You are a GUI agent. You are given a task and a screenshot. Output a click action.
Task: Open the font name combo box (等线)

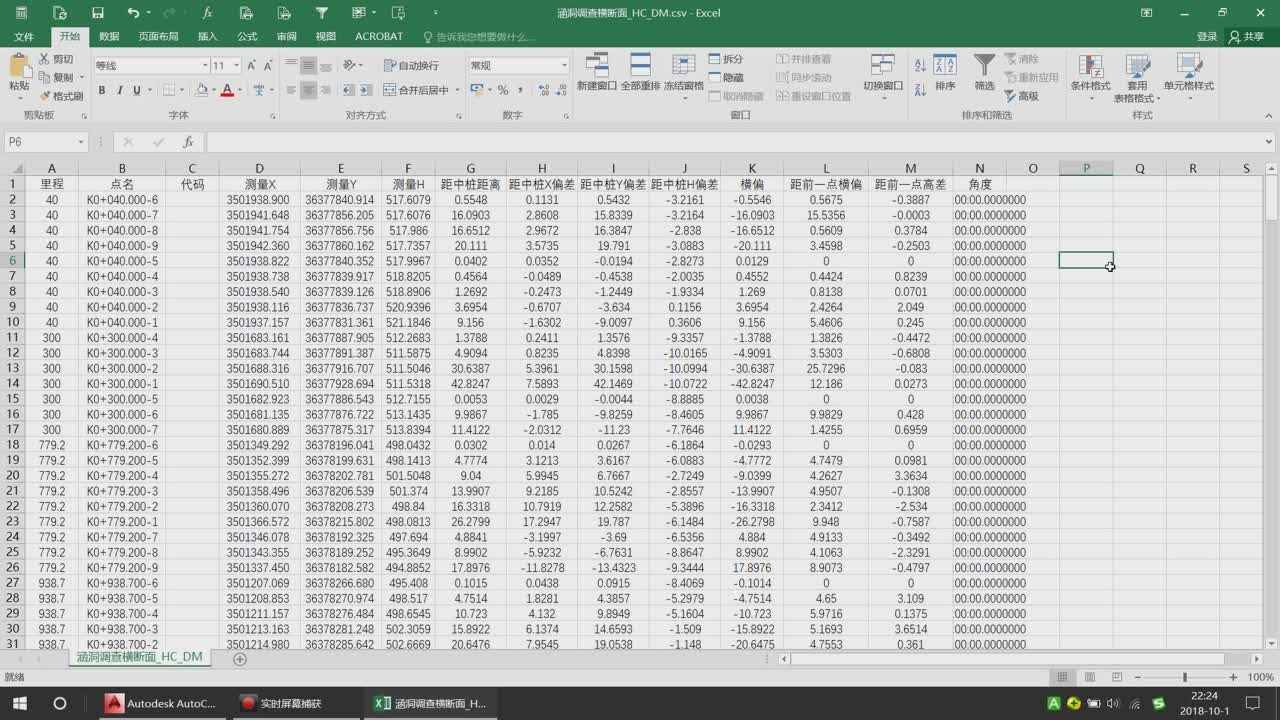pyautogui.click(x=151, y=65)
